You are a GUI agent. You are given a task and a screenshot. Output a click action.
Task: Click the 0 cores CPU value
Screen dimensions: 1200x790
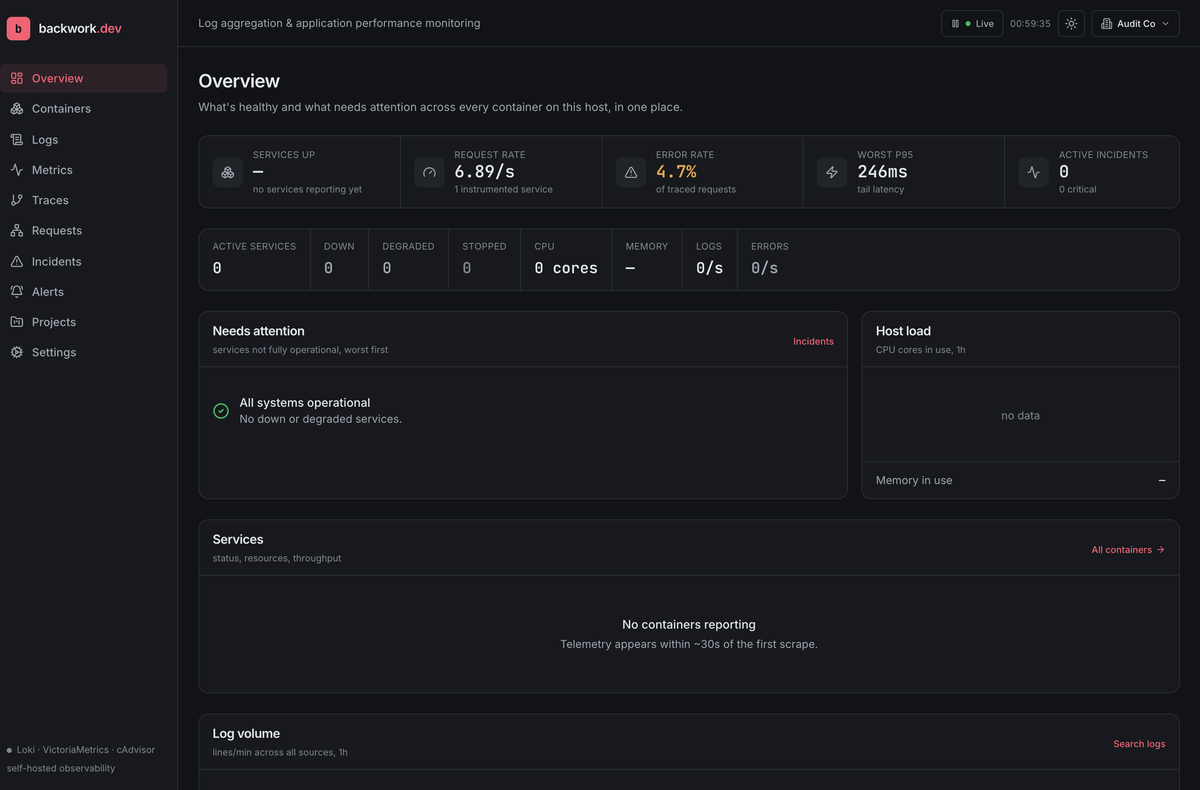click(566, 268)
